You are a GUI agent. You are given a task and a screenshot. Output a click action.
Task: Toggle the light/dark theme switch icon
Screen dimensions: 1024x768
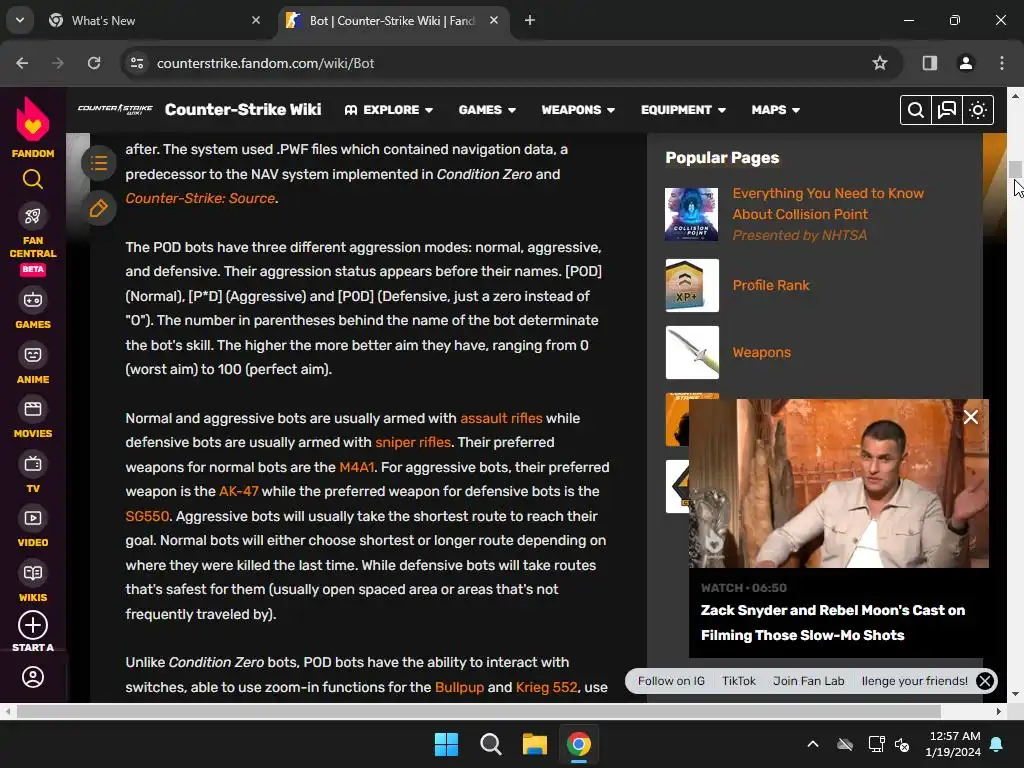tap(978, 110)
